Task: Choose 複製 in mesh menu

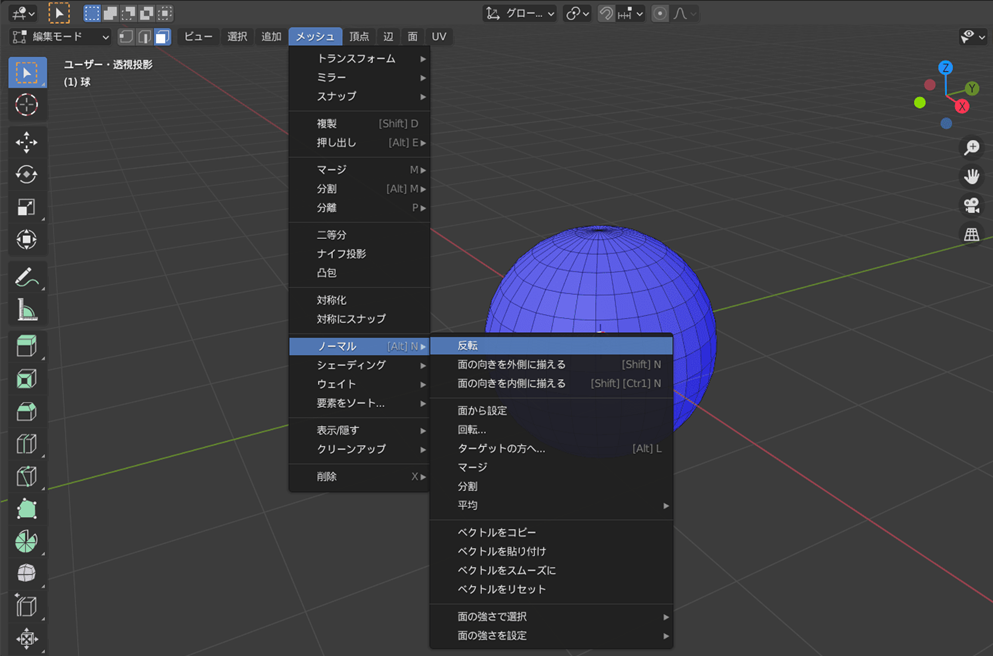Action: tap(359, 123)
